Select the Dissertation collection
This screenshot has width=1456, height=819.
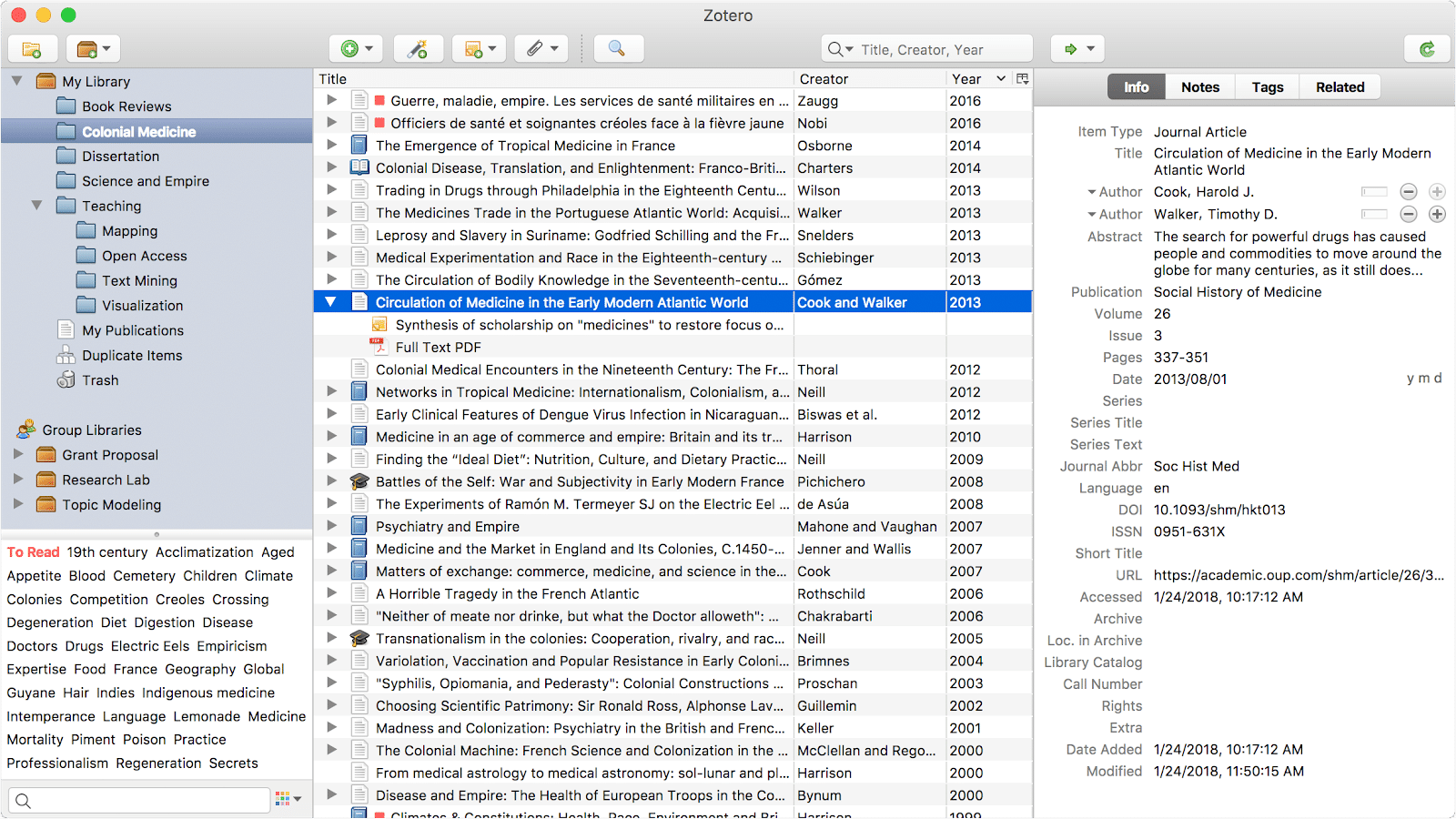click(120, 157)
